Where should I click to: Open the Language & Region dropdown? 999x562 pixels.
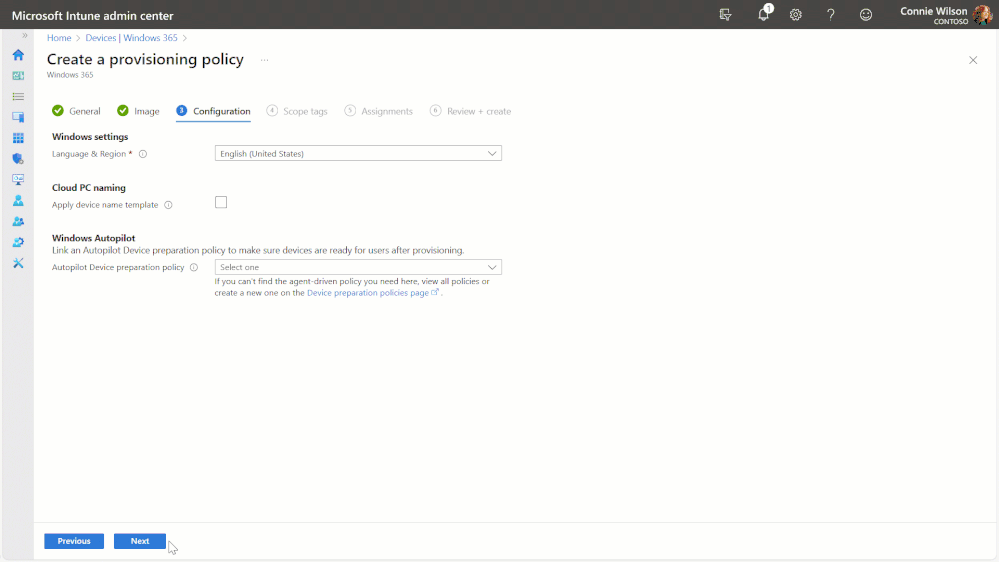[358, 154]
